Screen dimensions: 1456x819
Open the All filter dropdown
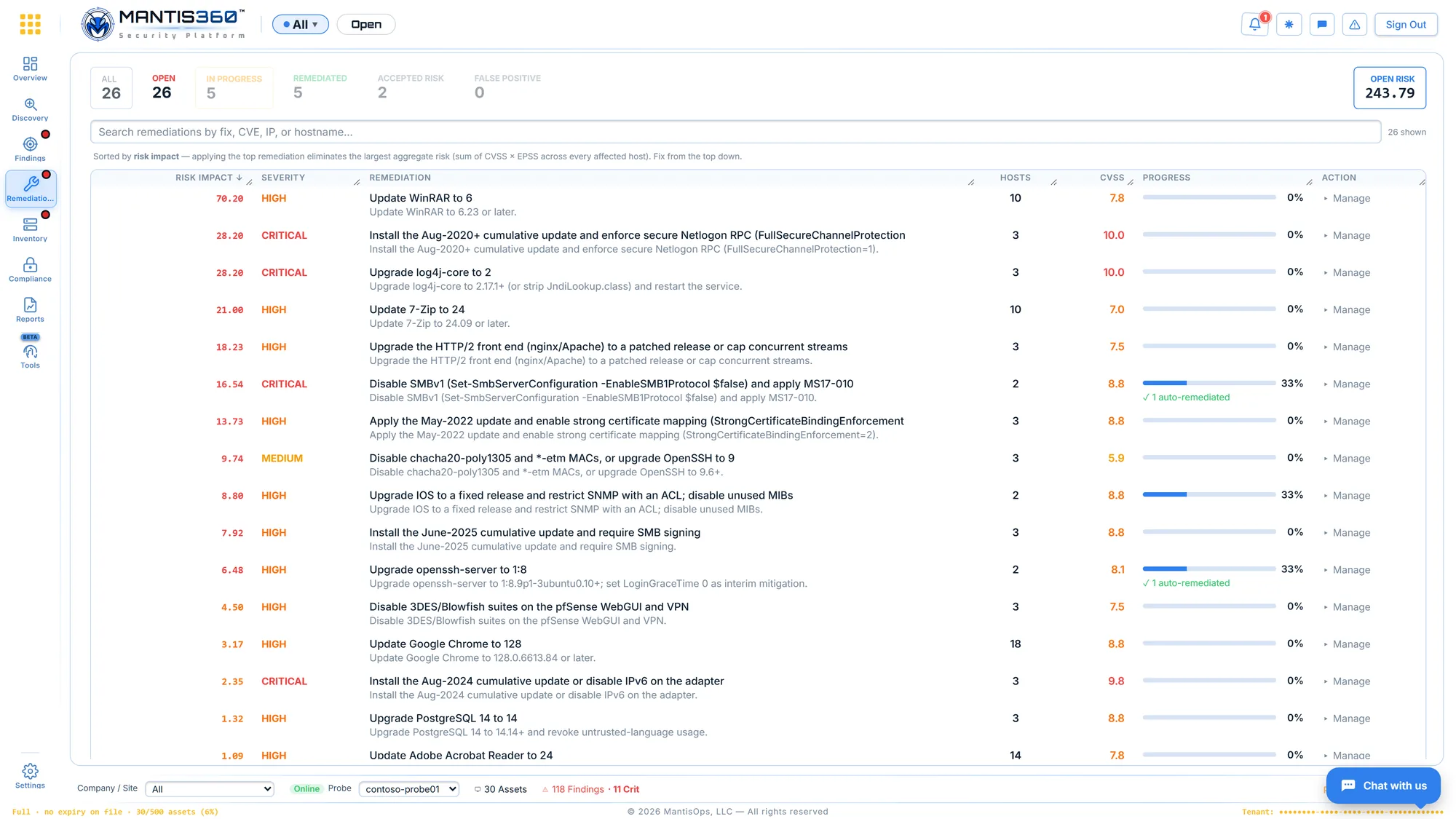pos(301,25)
